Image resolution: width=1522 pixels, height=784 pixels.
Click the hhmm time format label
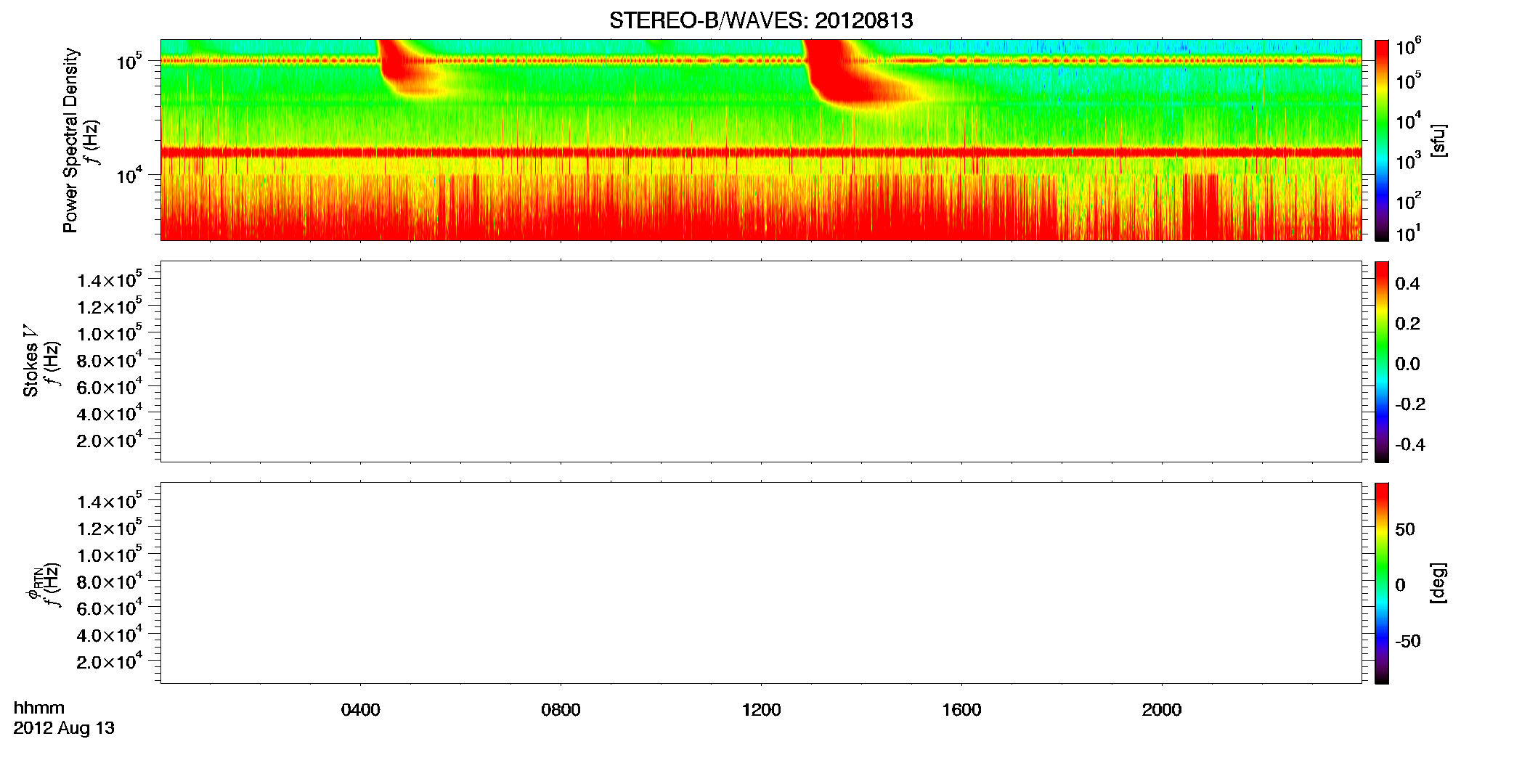point(39,708)
